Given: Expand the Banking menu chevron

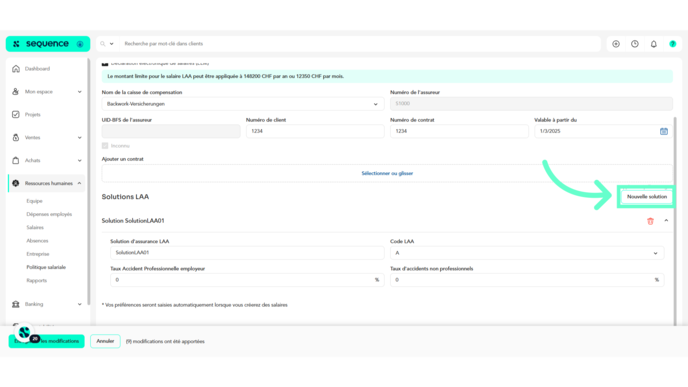Looking at the screenshot, I should coord(79,304).
